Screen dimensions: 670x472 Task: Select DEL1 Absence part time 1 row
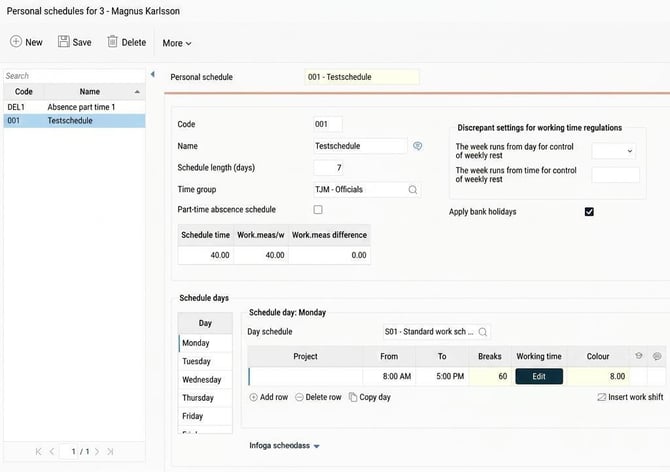[74, 107]
